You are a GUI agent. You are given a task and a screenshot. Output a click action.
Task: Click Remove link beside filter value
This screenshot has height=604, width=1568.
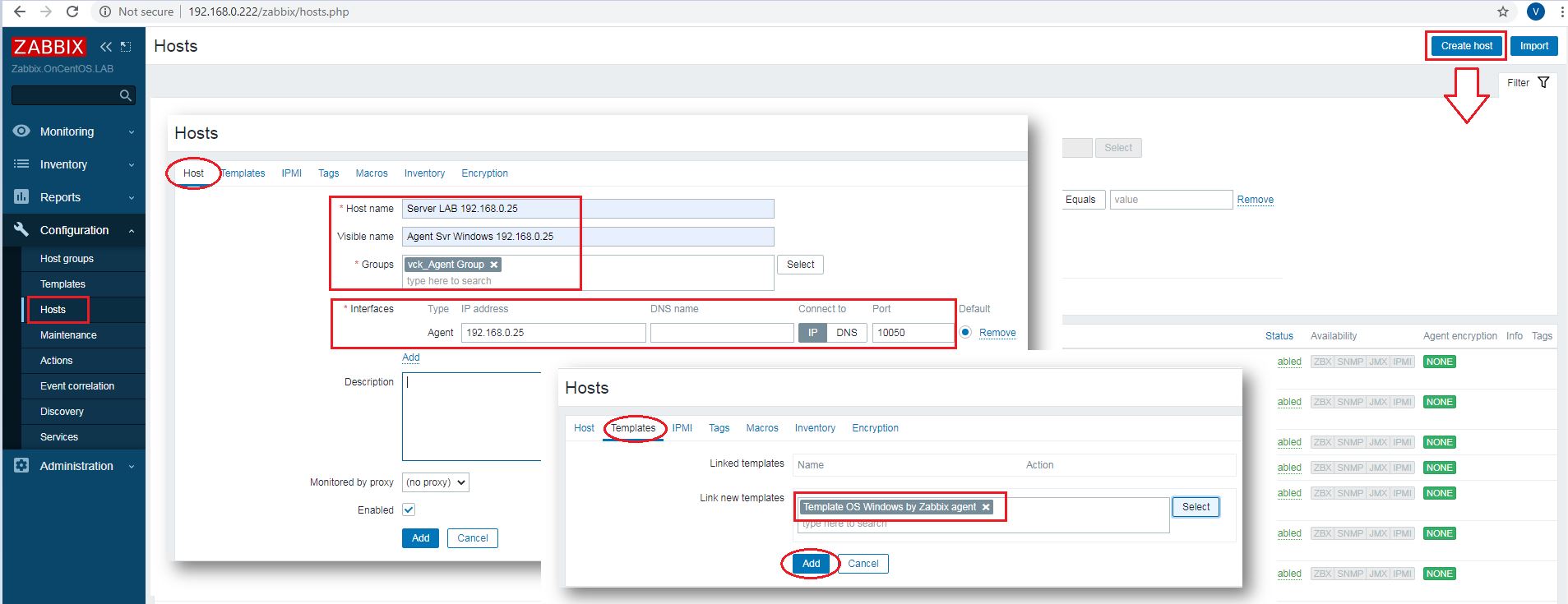[x=1256, y=200]
